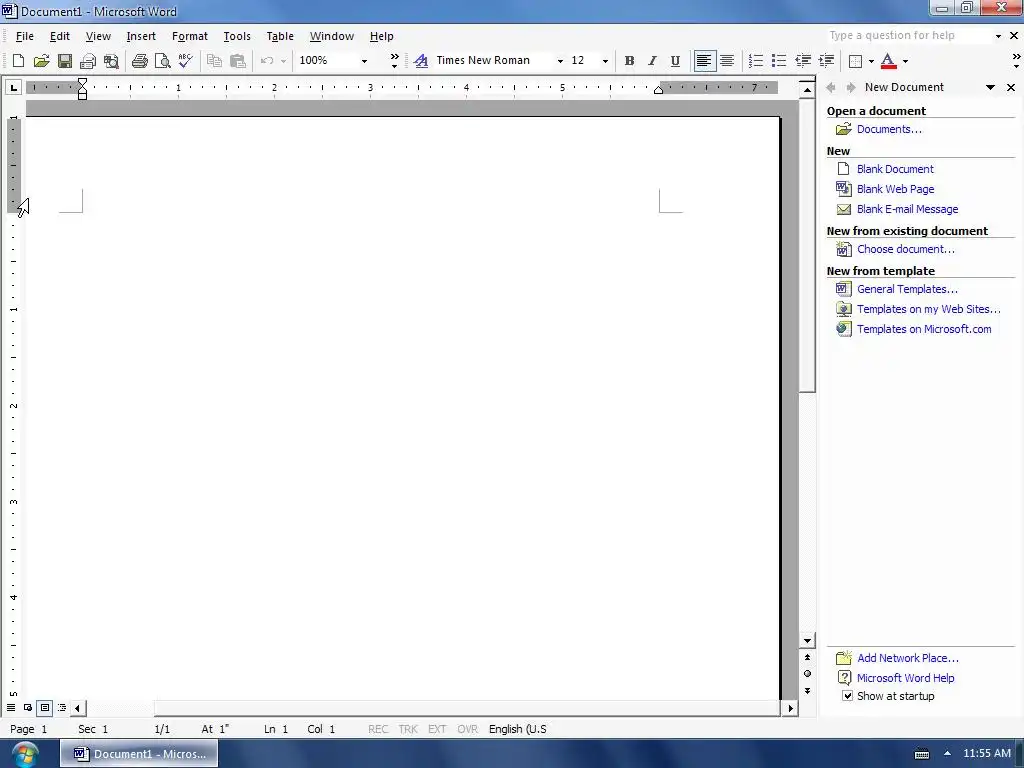Open Microsoft Word Help link
This screenshot has height=768, width=1024.
point(905,678)
